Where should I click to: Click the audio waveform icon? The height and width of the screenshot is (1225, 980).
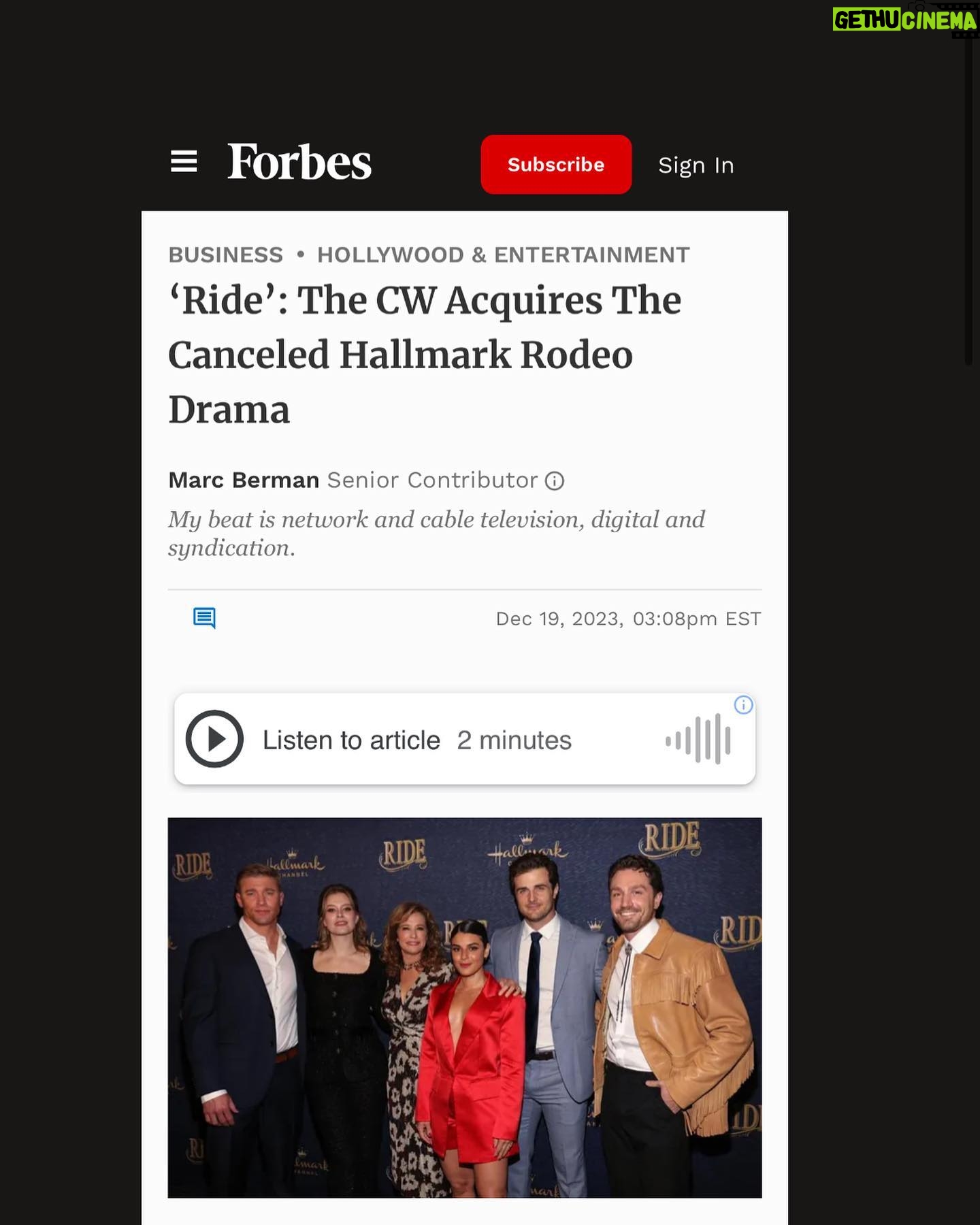pos(698,739)
